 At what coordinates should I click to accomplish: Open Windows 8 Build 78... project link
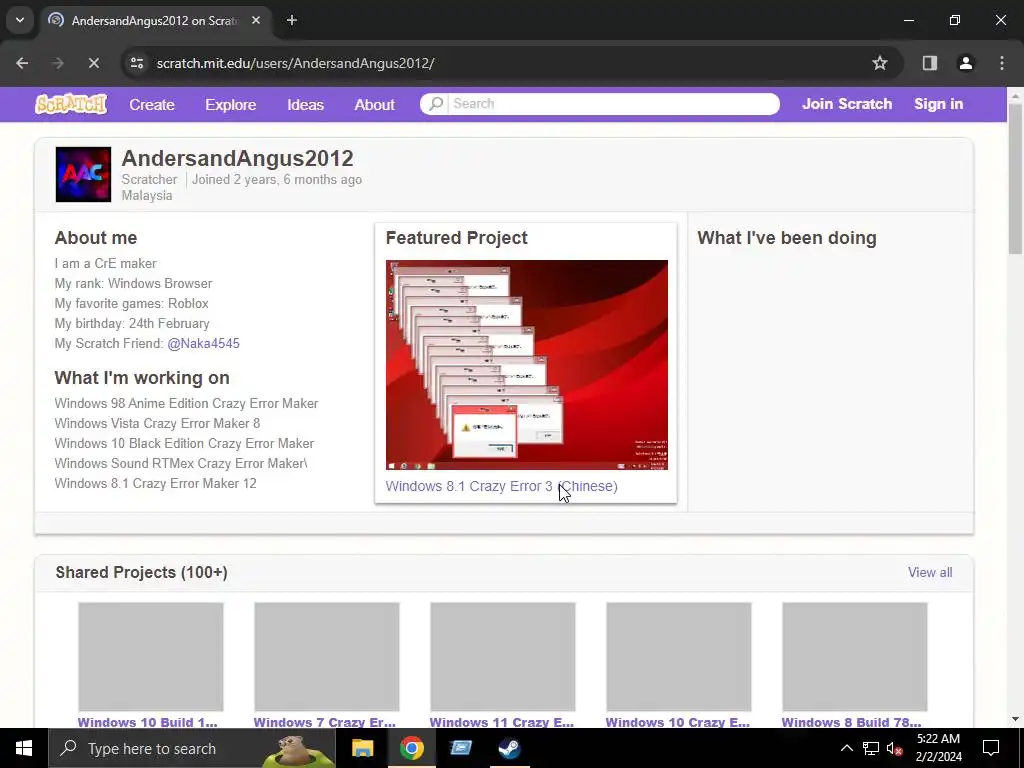point(852,722)
